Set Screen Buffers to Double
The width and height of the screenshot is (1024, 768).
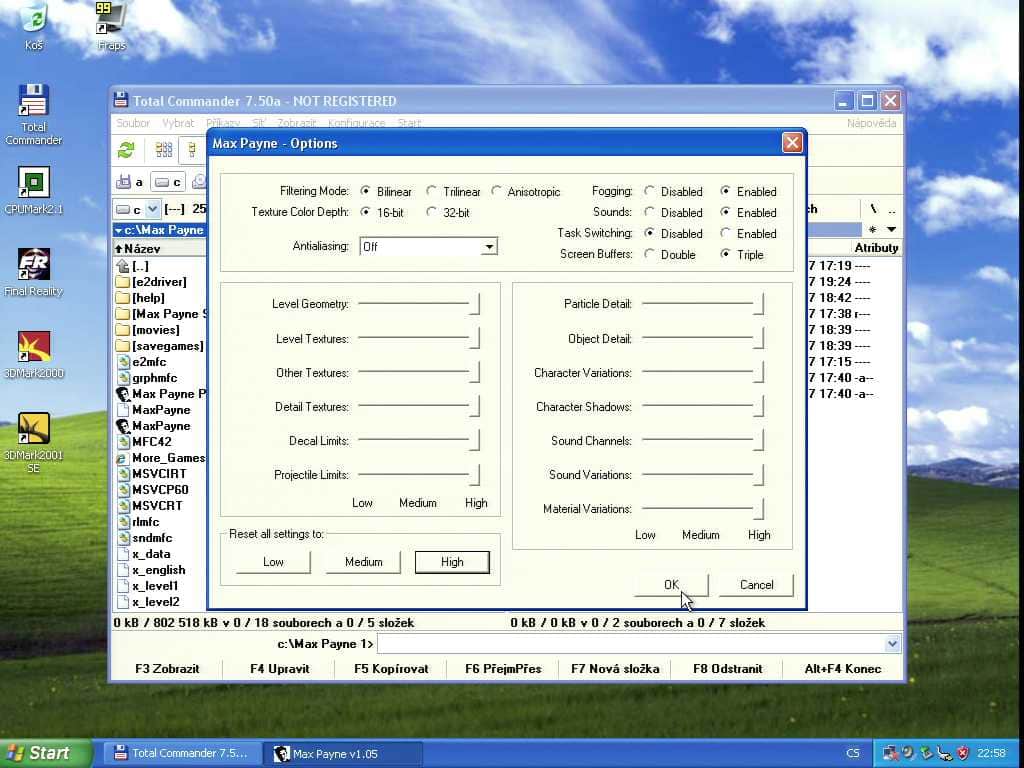tap(649, 253)
